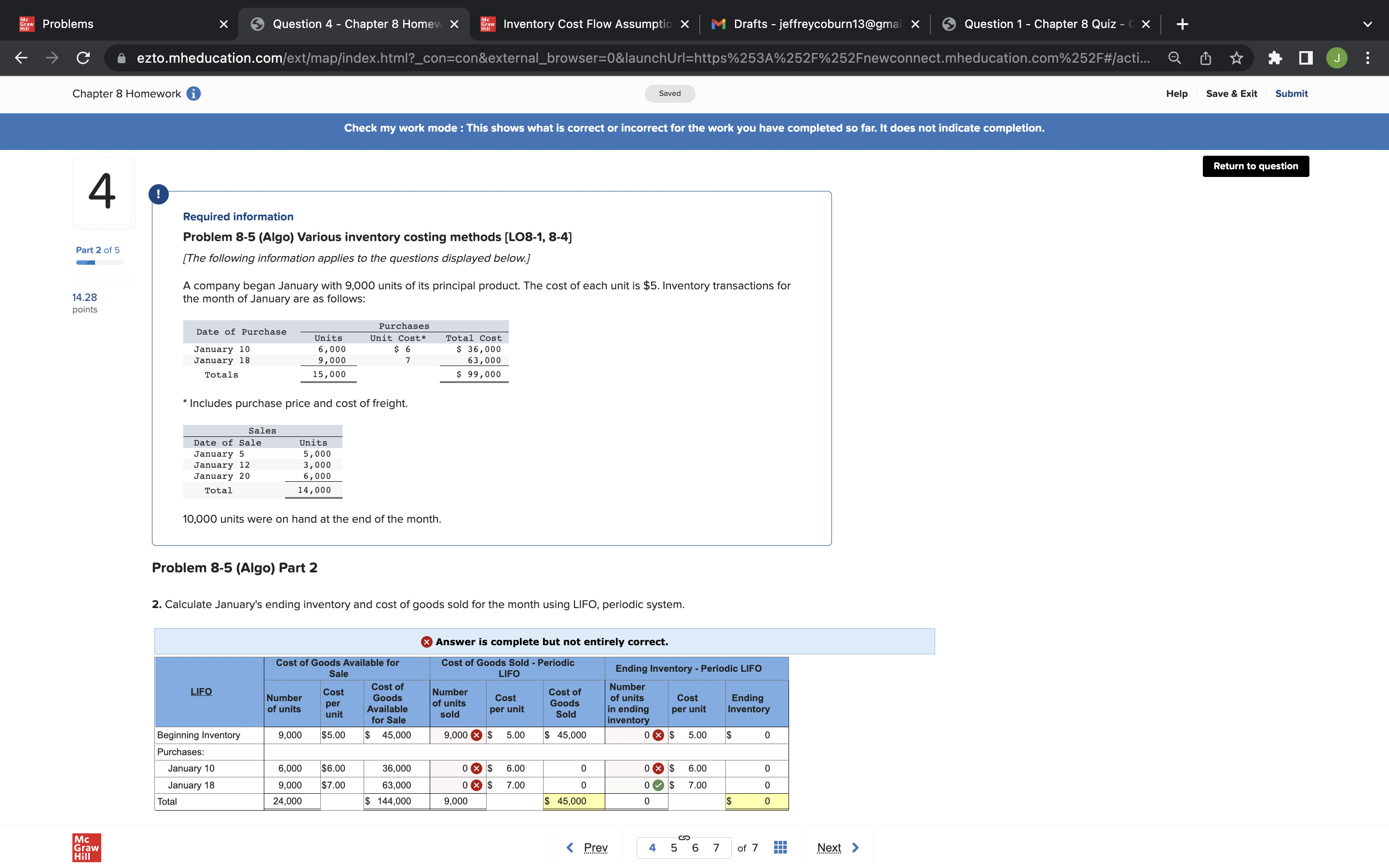1389x868 pixels.
Task: Click Save & Exit
Action: pyautogui.click(x=1231, y=94)
